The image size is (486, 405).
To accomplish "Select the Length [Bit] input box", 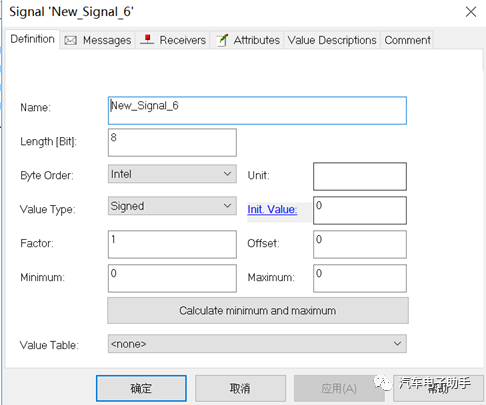I will (172, 143).
